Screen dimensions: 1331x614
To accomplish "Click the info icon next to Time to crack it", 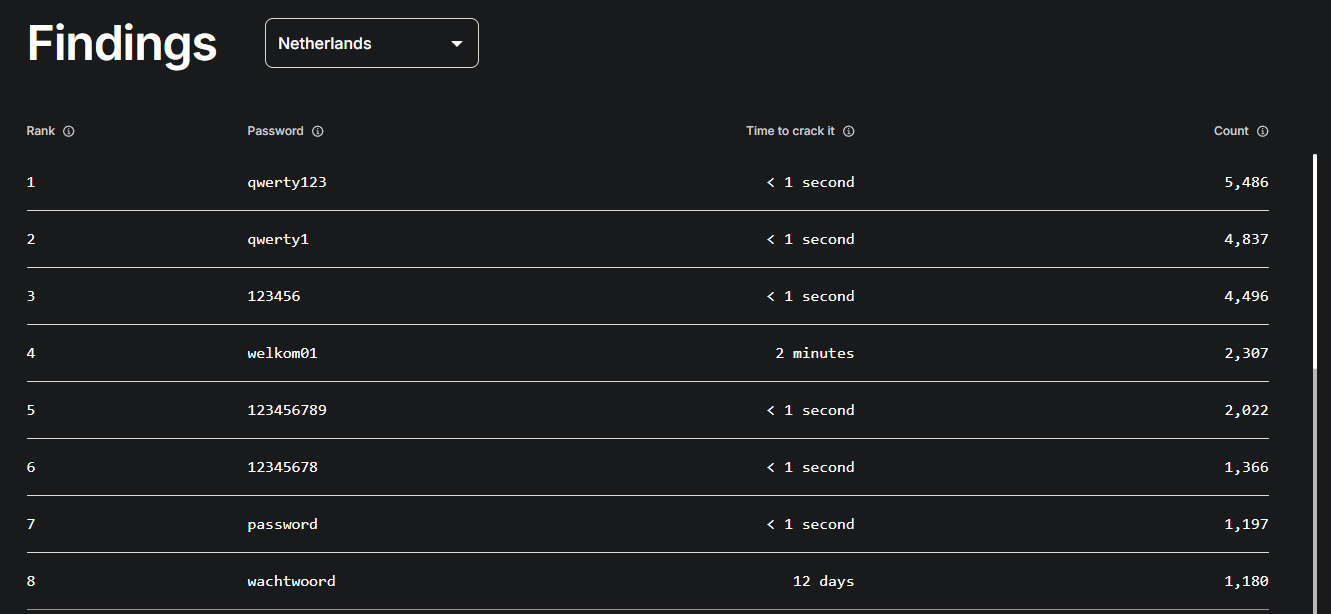I will 849,131.
